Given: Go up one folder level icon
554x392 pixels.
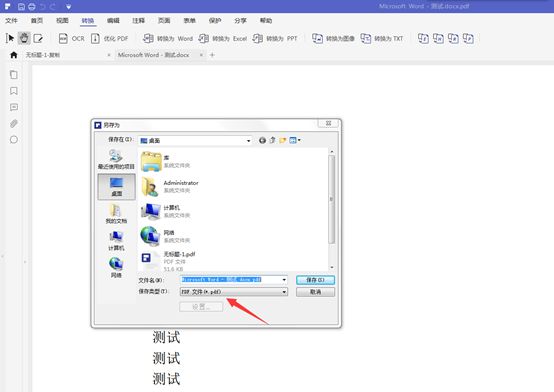Looking at the screenshot, I should pos(272,140).
